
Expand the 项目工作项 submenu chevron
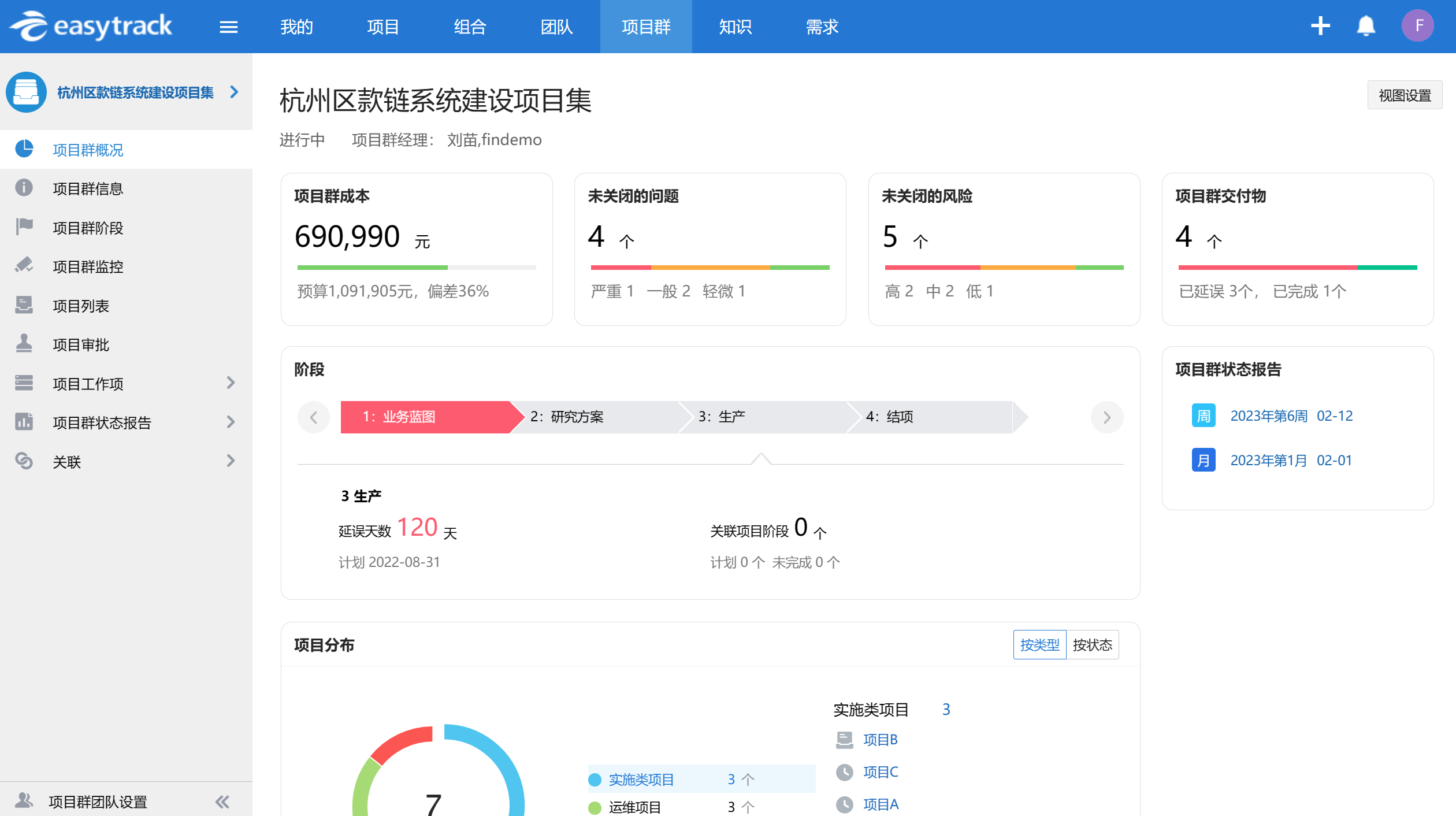(231, 383)
